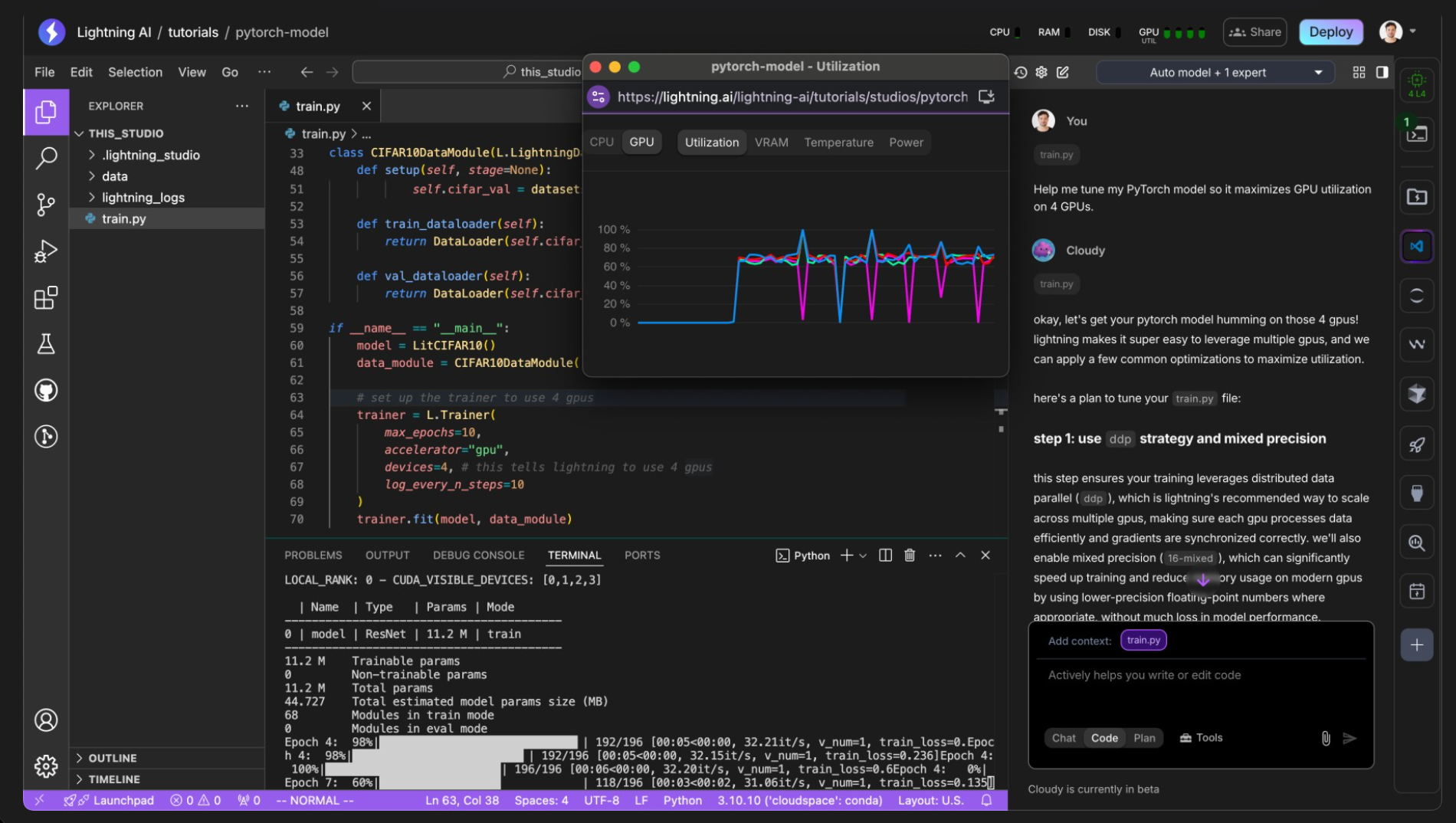Open Accounts icon in activity bar

pyautogui.click(x=46, y=720)
